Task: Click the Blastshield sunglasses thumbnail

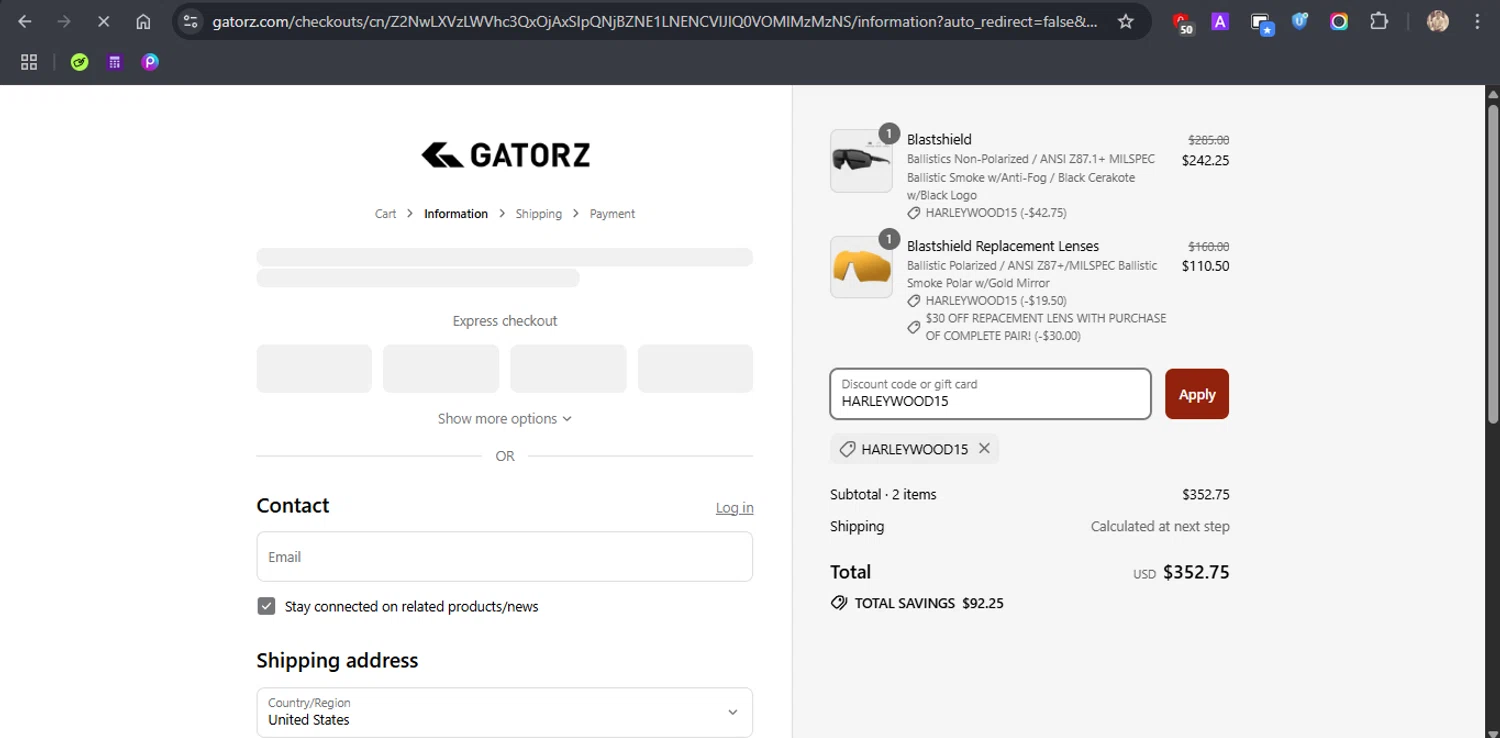Action: coord(861,161)
